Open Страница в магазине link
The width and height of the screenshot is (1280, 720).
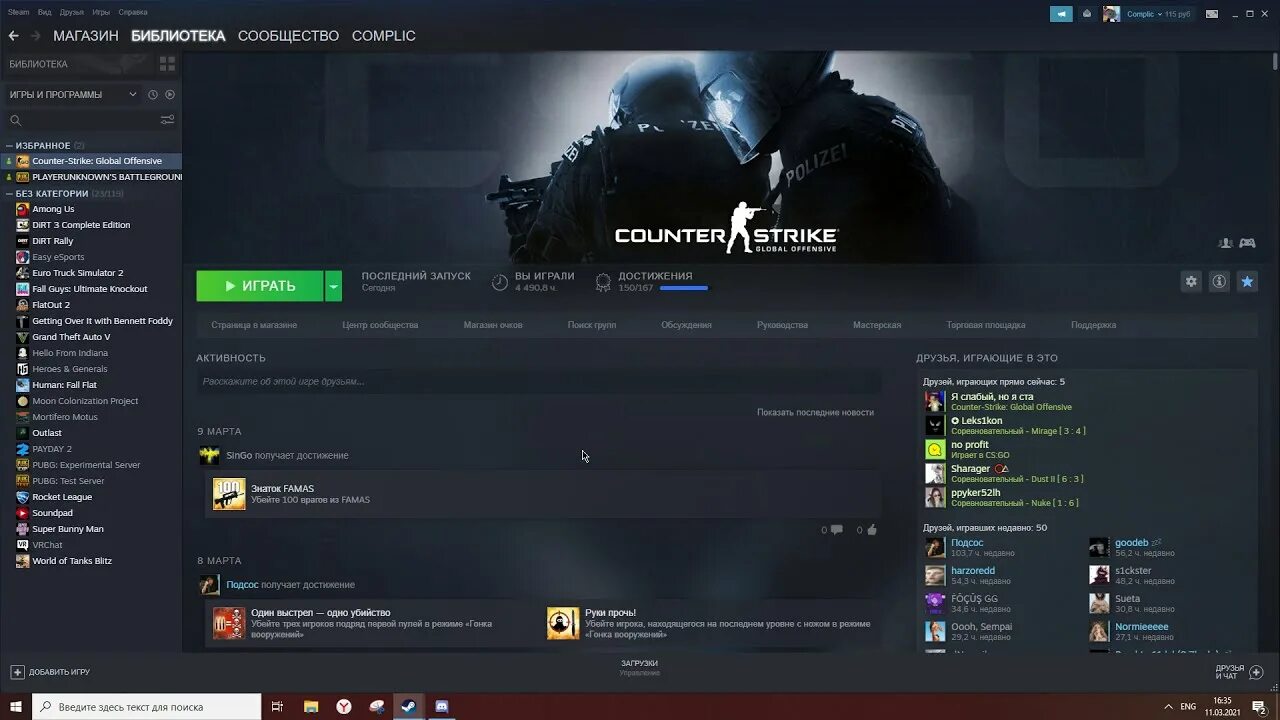coord(254,325)
